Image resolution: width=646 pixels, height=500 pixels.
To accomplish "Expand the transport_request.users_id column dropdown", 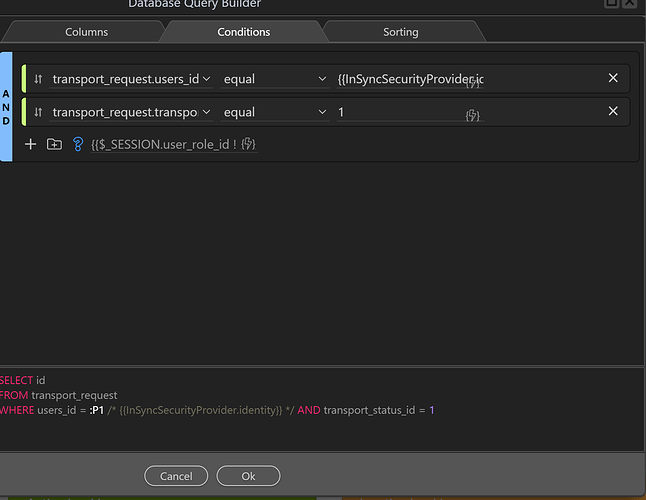I will point(207,79).
